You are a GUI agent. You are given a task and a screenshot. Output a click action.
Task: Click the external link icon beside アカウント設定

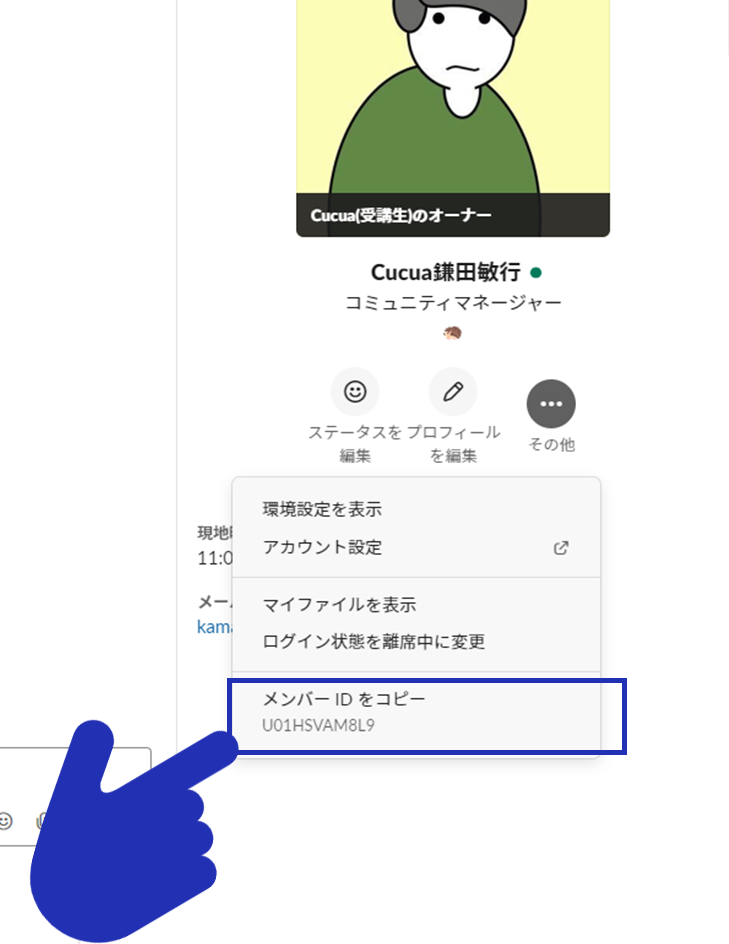click(x=561, y=548)
